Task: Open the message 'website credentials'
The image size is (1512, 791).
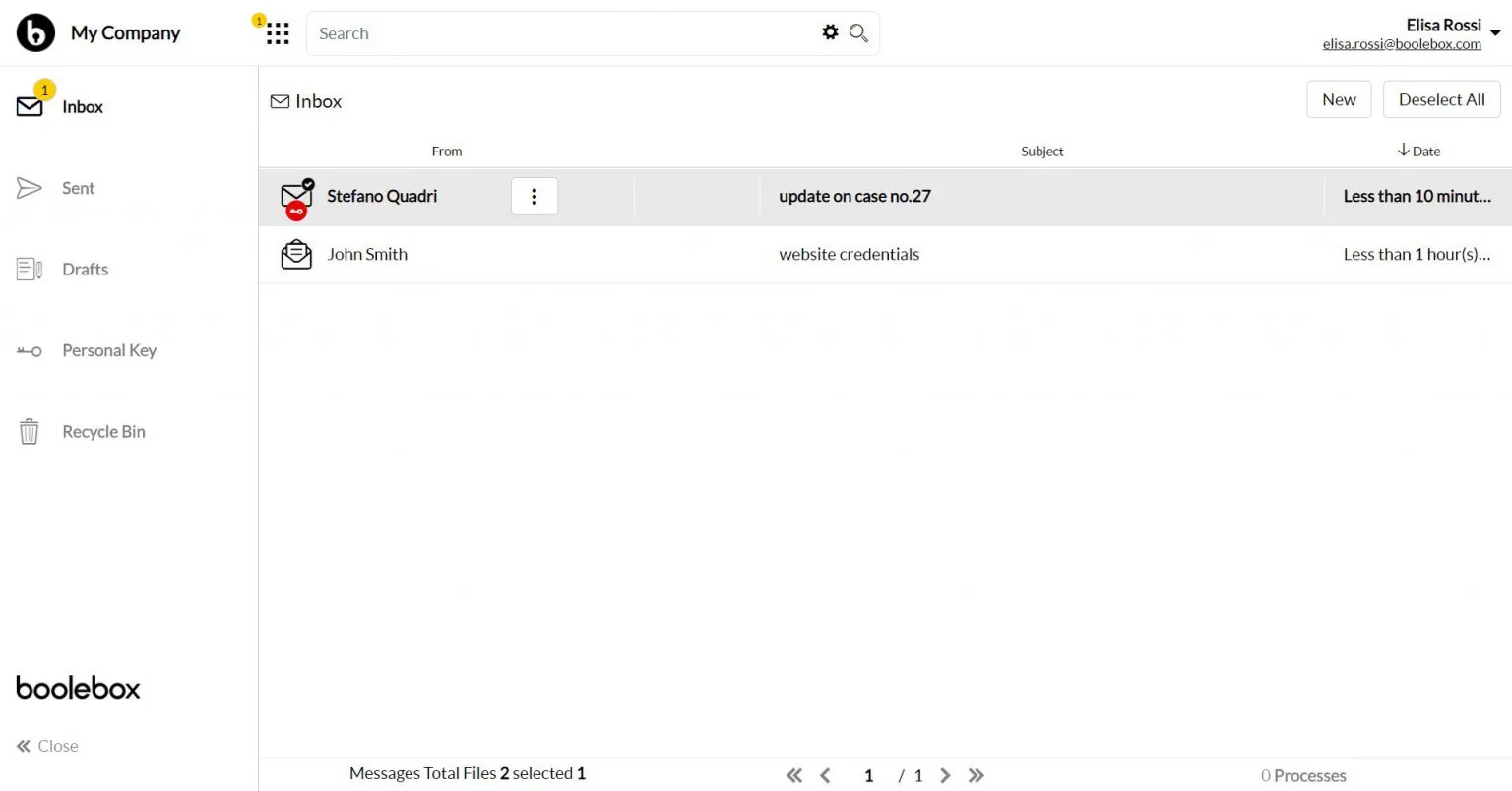Action: pyautogui.click(x=849, y=254)
